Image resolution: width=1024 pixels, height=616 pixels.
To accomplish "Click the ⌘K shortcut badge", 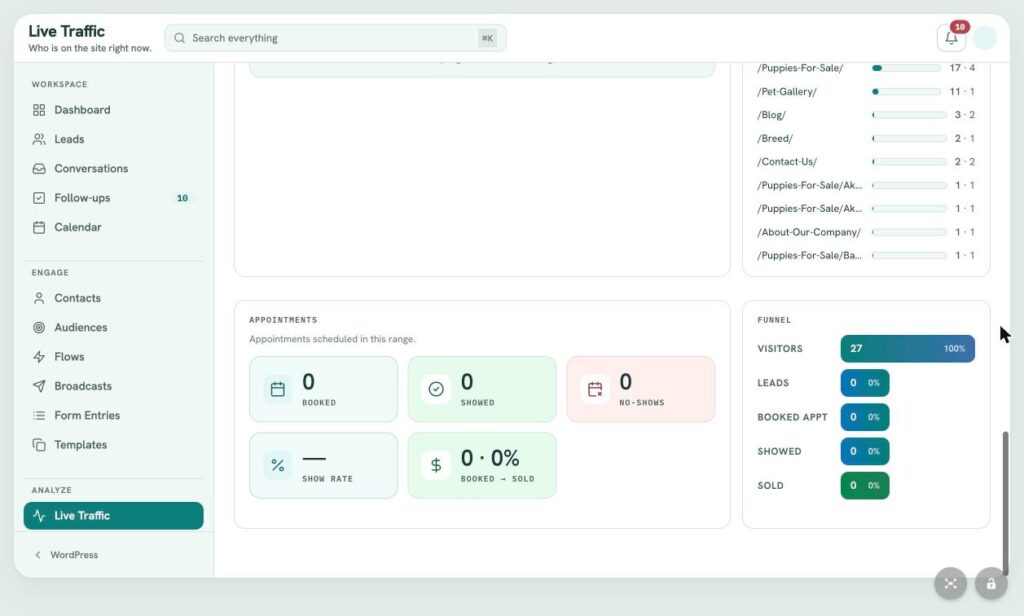I will pyautogui.click(x=487, y=38).
